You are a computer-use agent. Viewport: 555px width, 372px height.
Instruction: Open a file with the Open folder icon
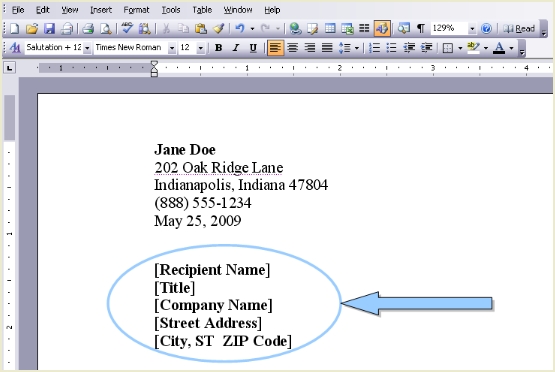click(x=32, y=28)
